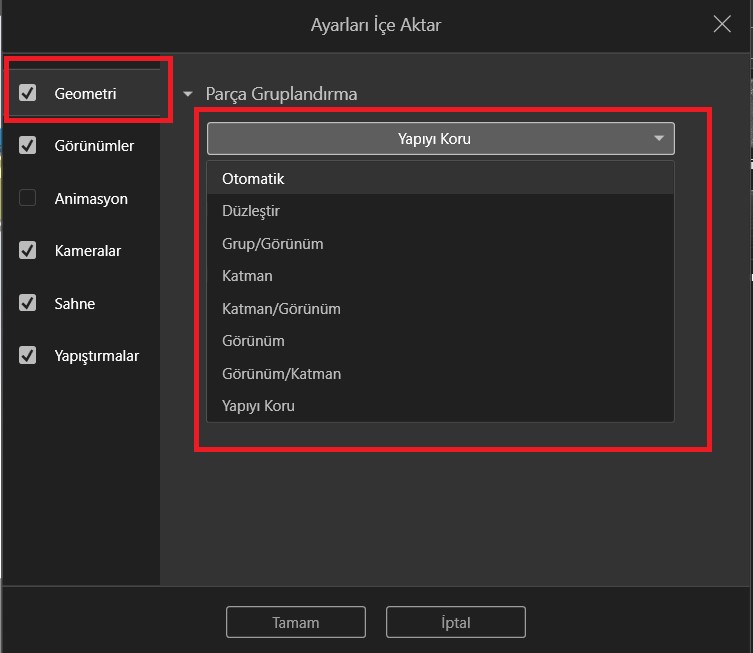Image resolution: width=753 pixels, height=653 pixels.
Task: Close the Ayarları İçe Aktar dialog
Action: [x=722, y=25]
